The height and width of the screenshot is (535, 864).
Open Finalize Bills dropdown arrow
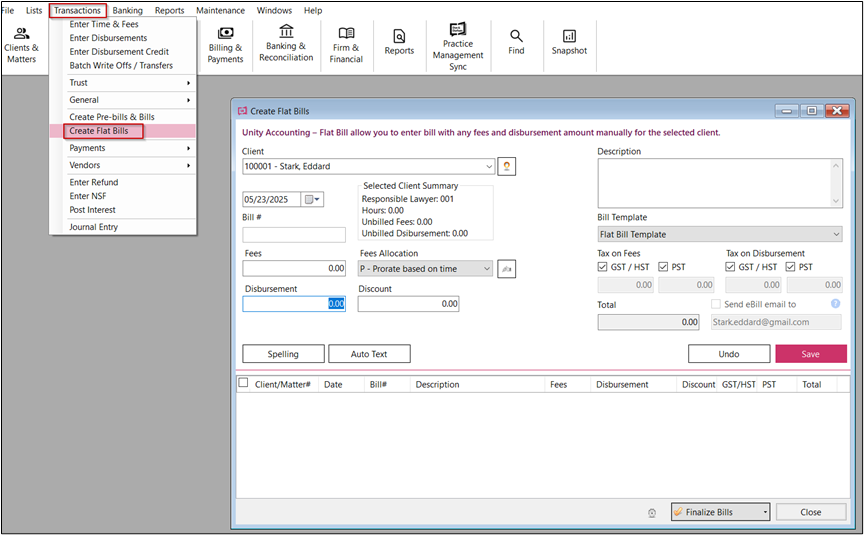pyautogui.click(x=765, y=512)
